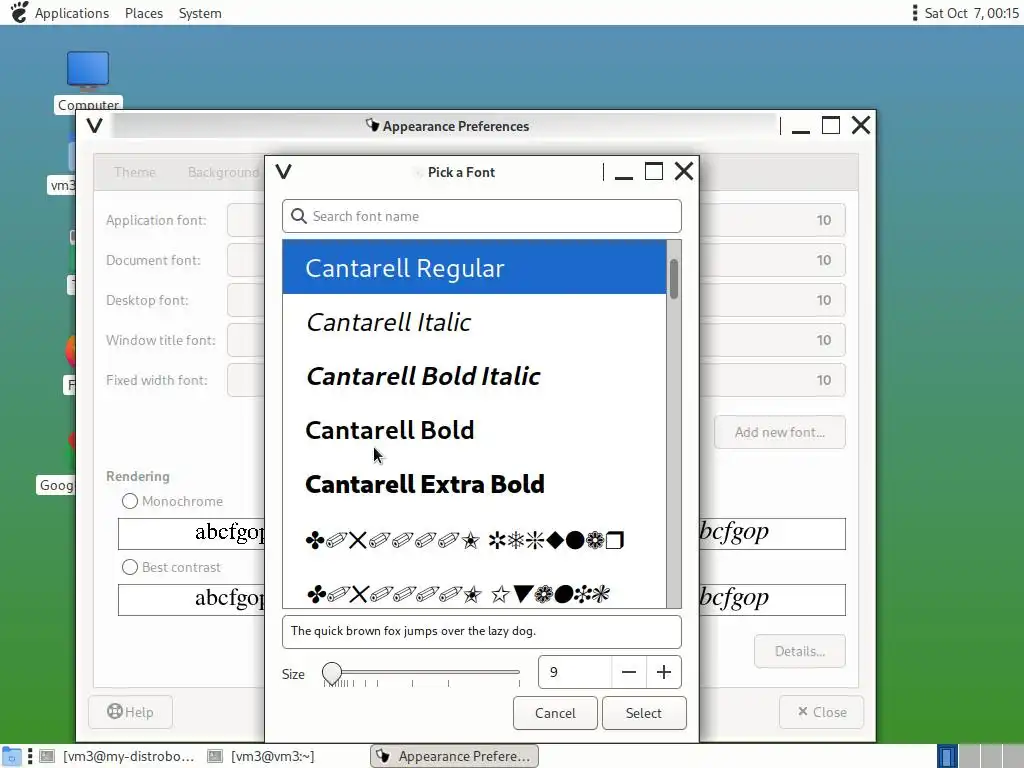The width and height of the screenshot is (1024, 768).
Task: Click the show desktop icon in bottom panel
Action: [x=12, y=756]
